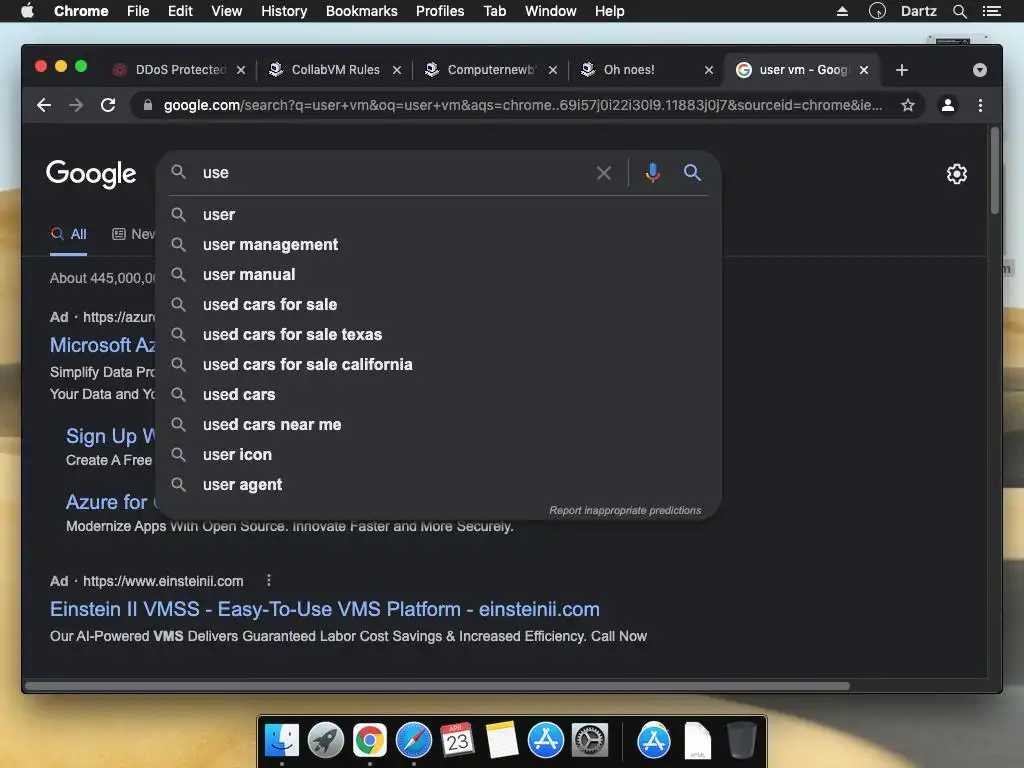Viewport: 1024px width, 768px height.
Task: Open the tab search dropdown arrow
Action: coord(979,70)
